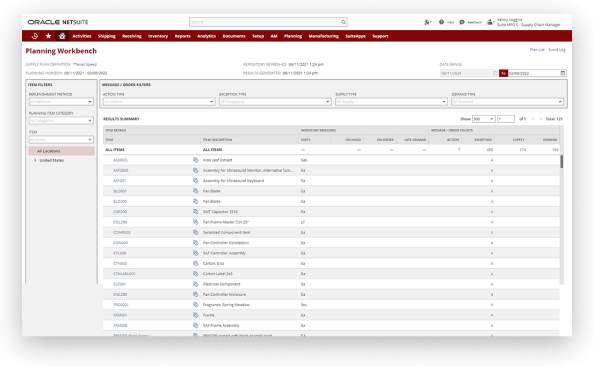594x367 pixels.
Task: Open the Manufacturing menu
Action: [x=324, y=36]
